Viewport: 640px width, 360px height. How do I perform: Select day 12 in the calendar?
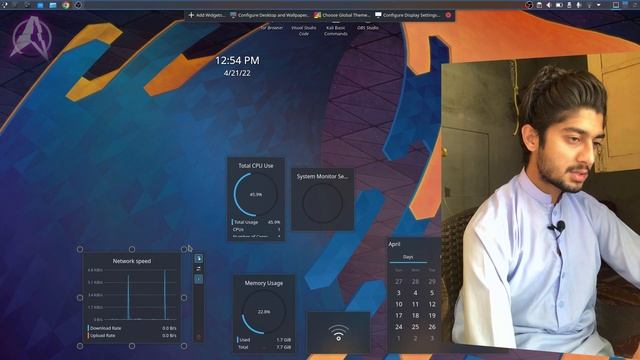432,304
